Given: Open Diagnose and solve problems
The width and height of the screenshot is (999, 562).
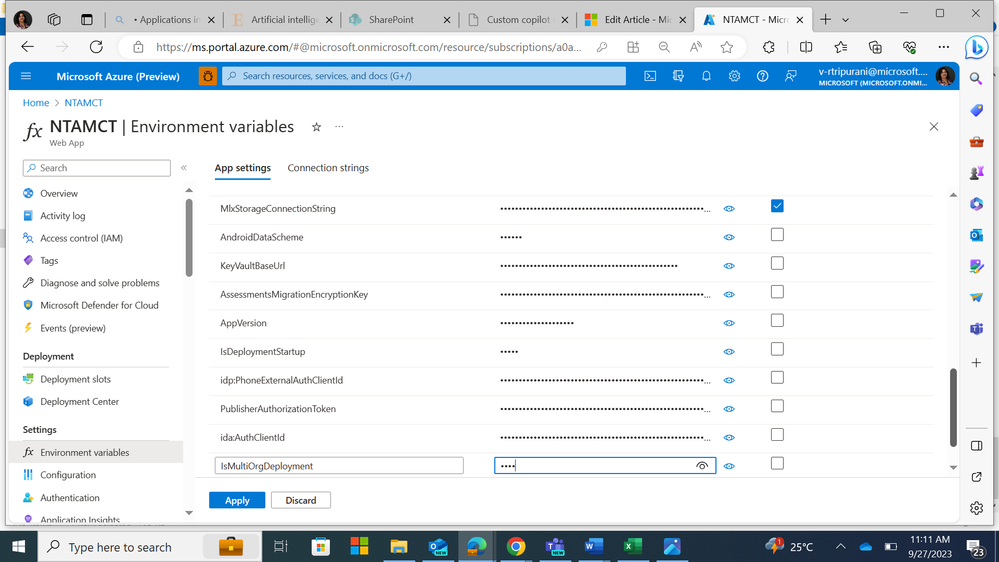Looking at the screenshot, I should tap(99, 282).
